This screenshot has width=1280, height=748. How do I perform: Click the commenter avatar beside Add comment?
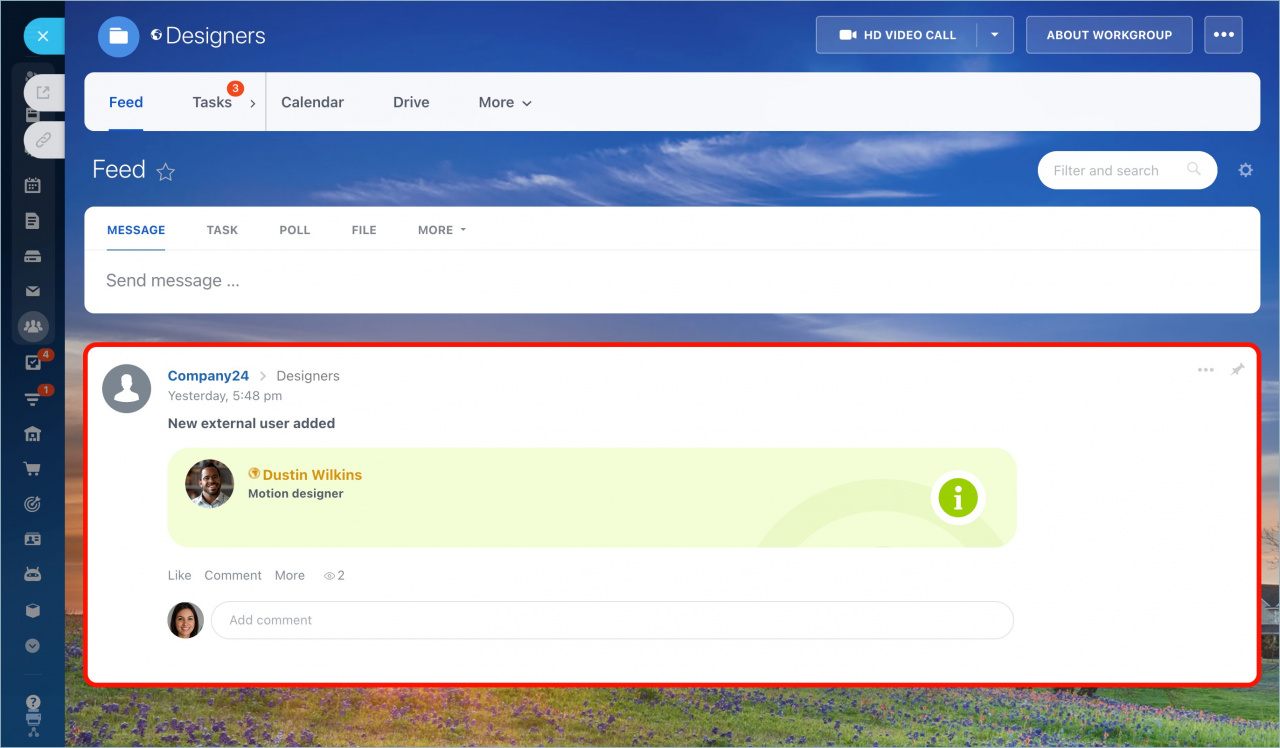coord(186,620)
